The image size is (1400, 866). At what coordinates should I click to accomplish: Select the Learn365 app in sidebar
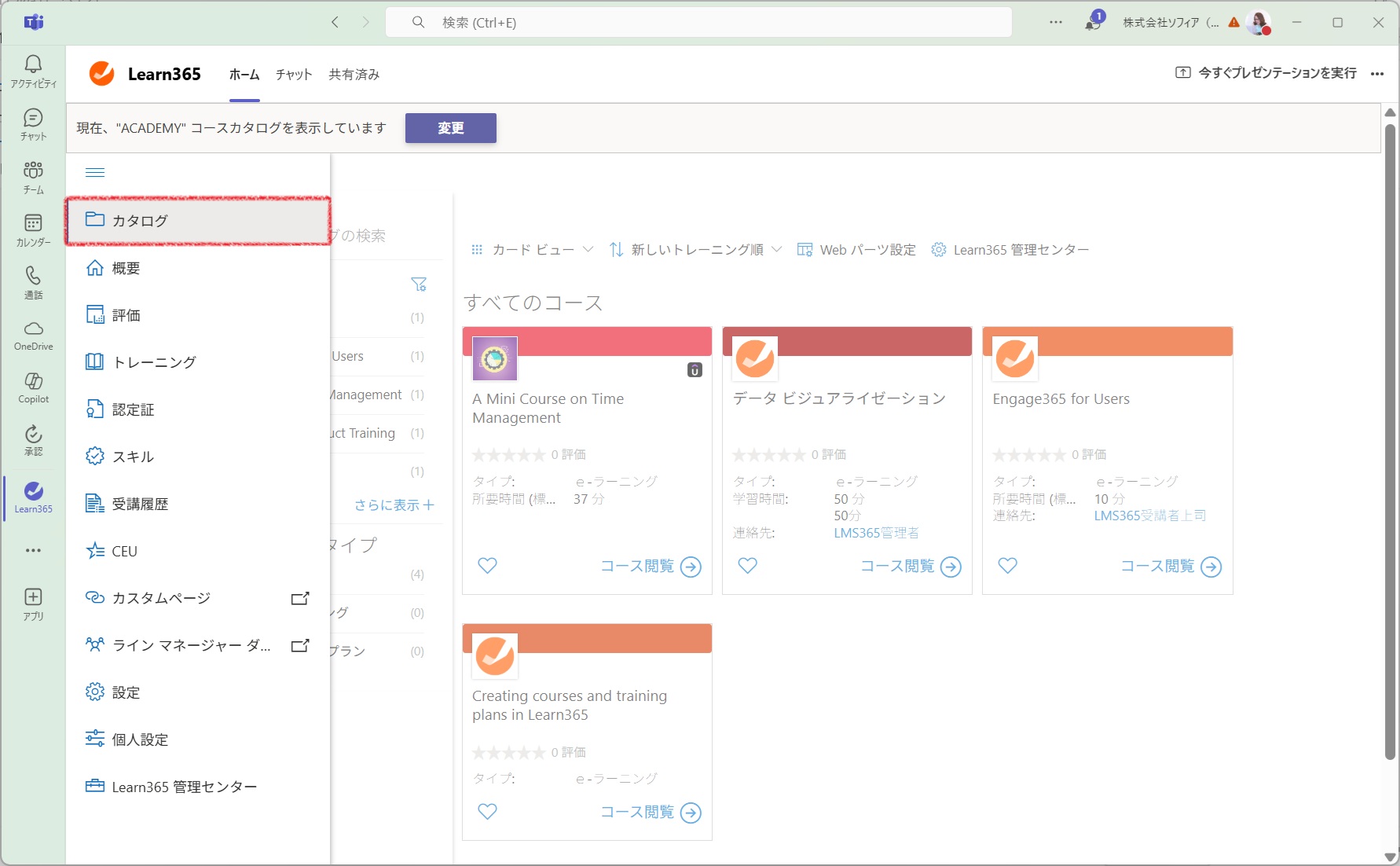[x=33, y=497]
